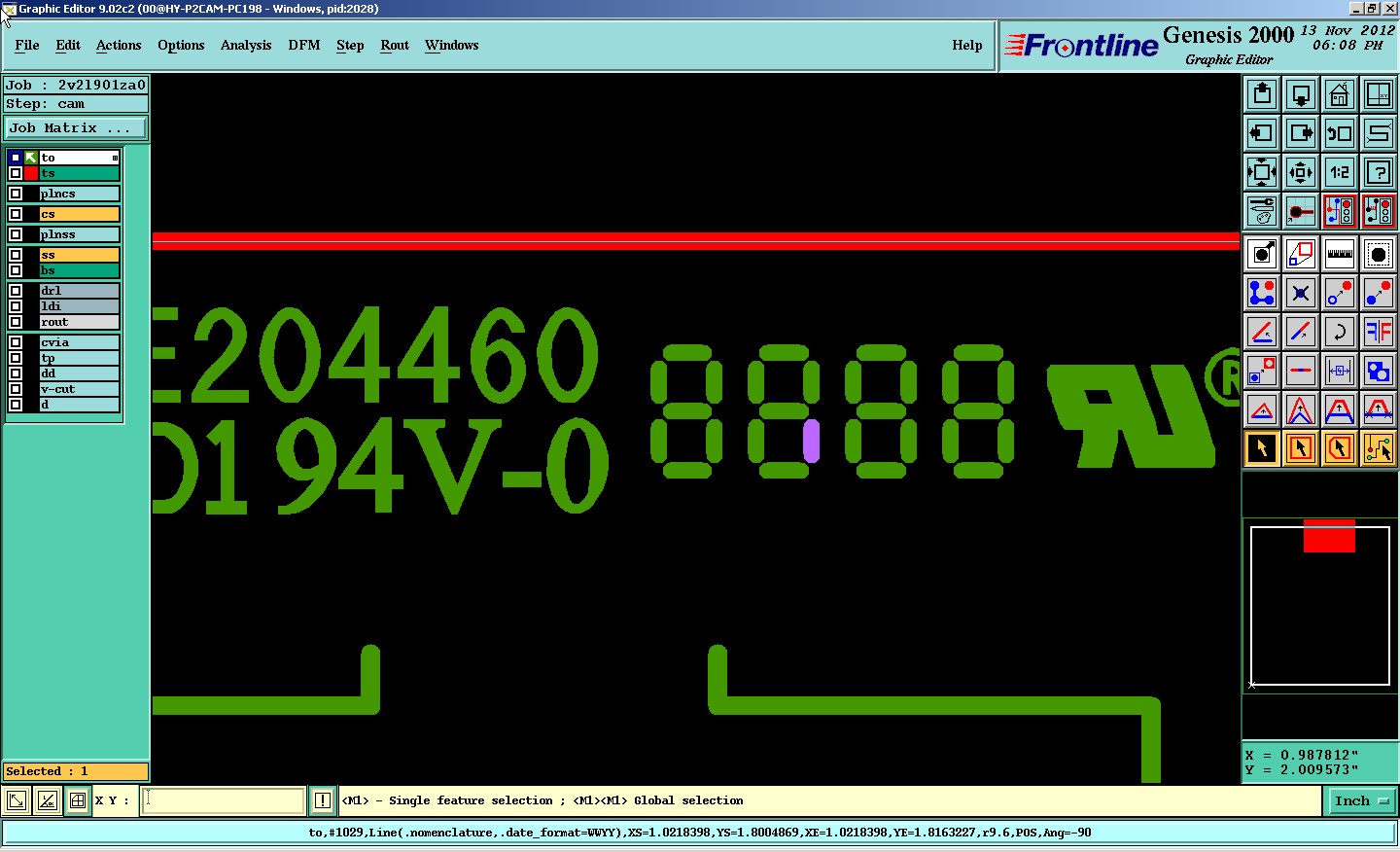Select the ldi layer name
Image resolution: width=1400 pixels, height=852 pixels.
80,306
